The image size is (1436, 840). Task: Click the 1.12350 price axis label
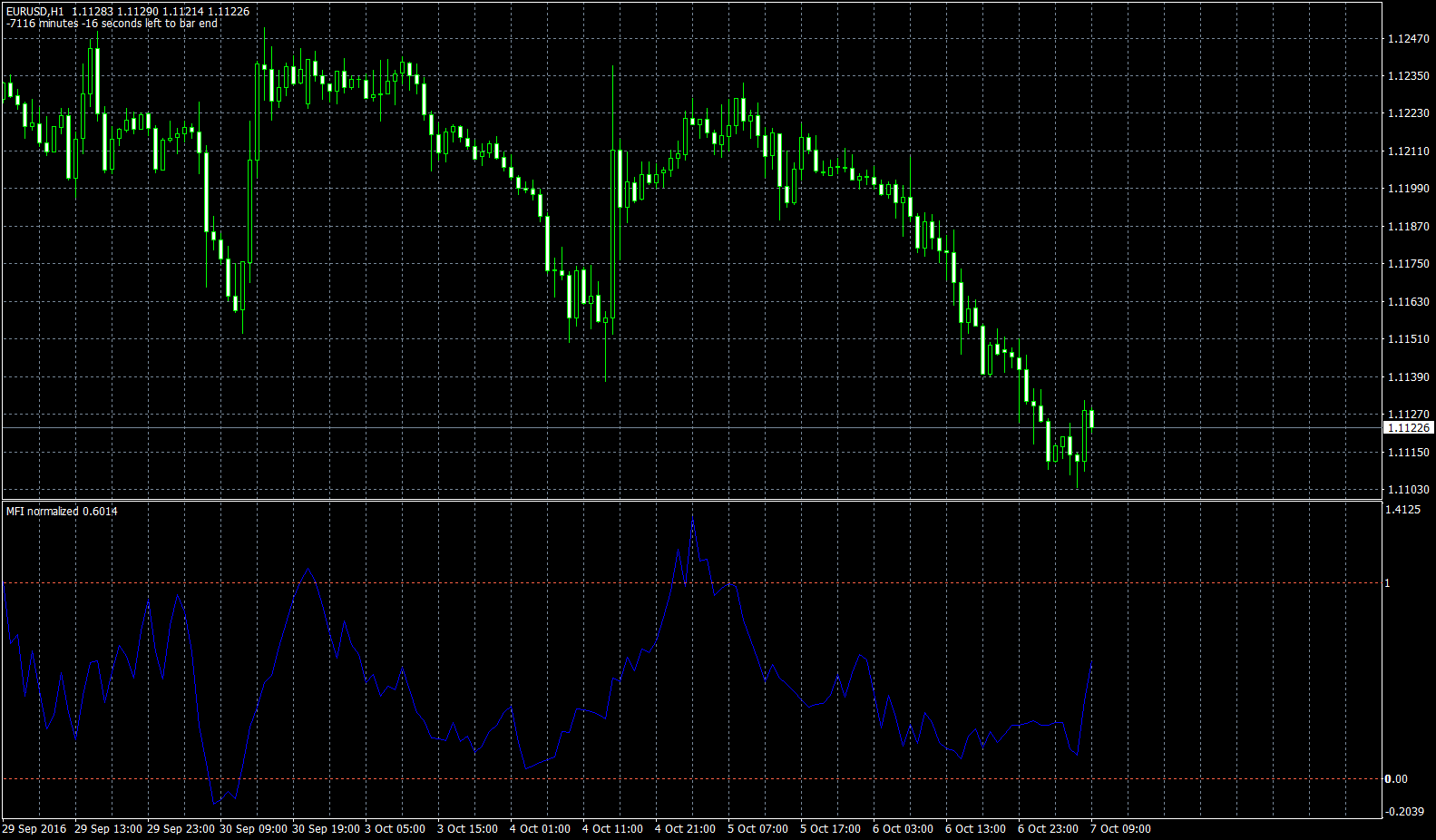1409,76
